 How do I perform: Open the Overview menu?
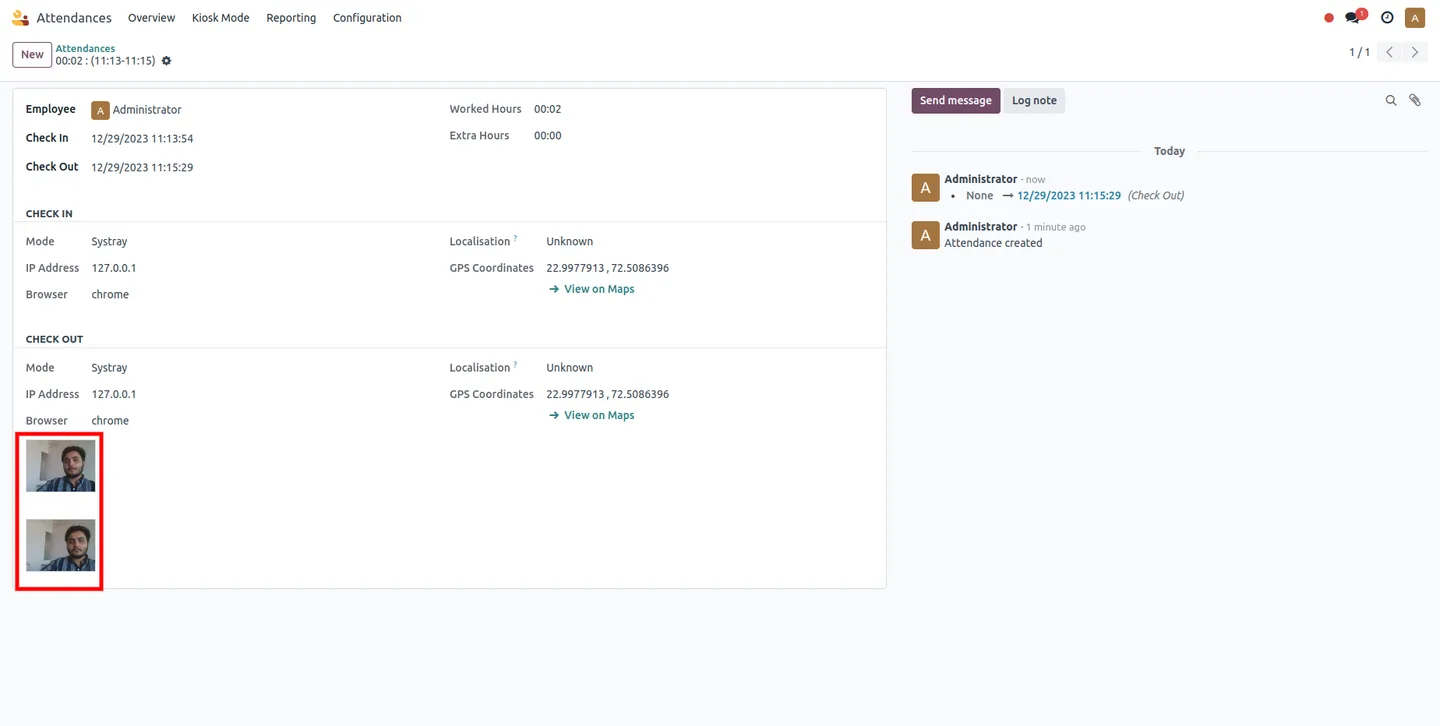[151, 18]
